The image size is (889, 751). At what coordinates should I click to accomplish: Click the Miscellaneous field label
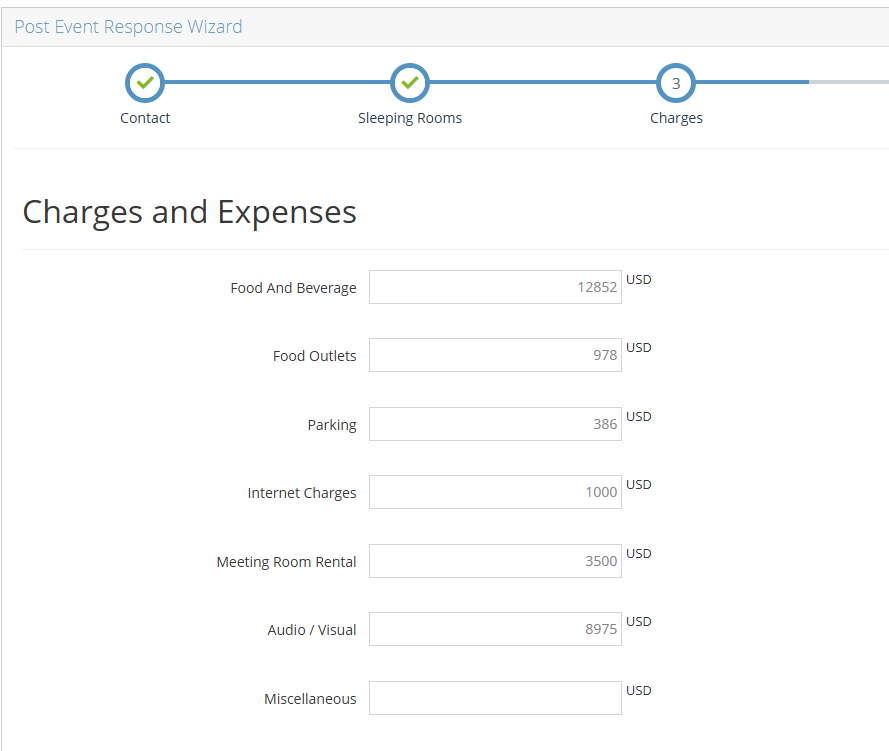(x=310, y=699)
